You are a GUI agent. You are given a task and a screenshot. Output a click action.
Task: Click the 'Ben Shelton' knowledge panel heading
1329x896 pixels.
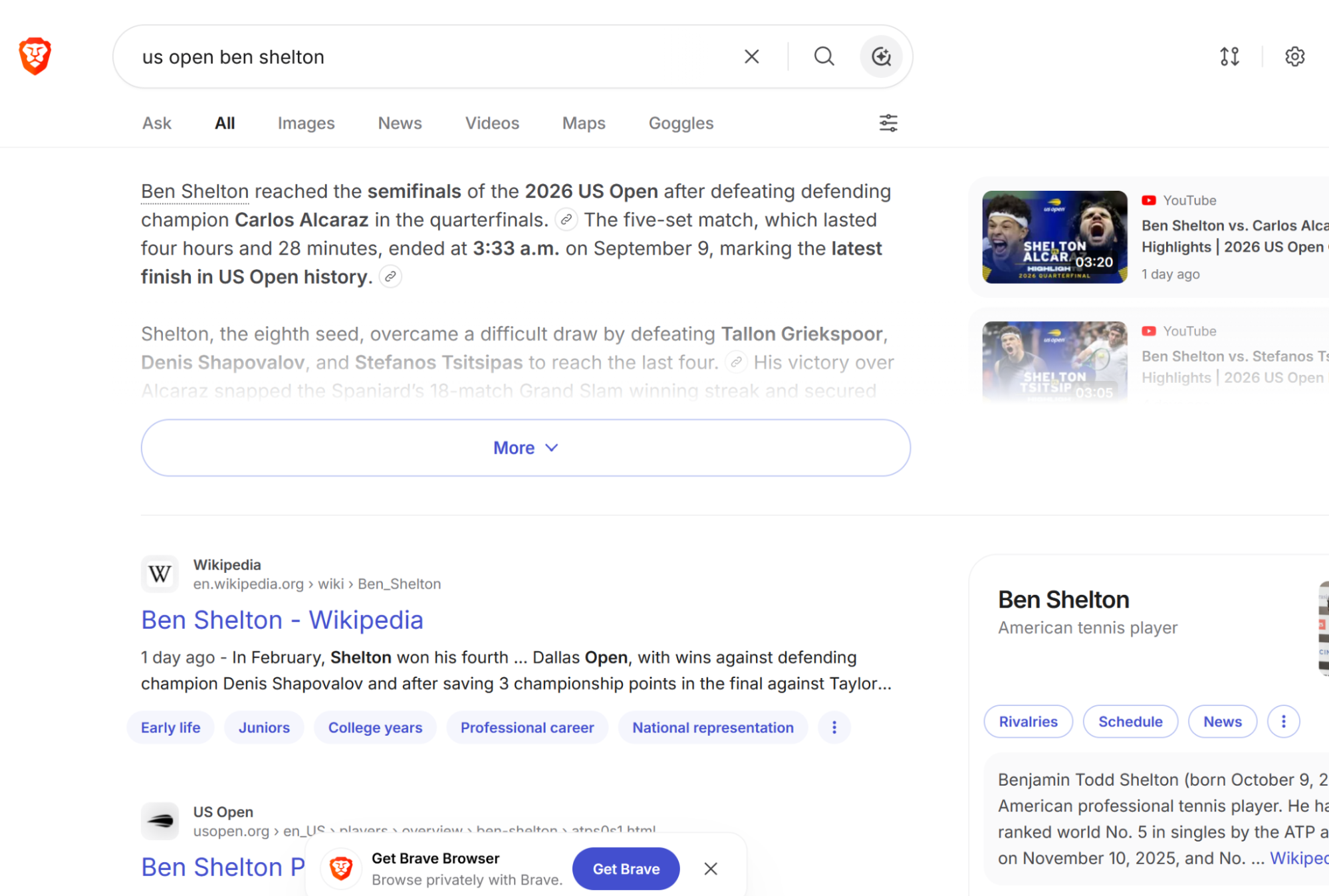(x=1063, y=600)
